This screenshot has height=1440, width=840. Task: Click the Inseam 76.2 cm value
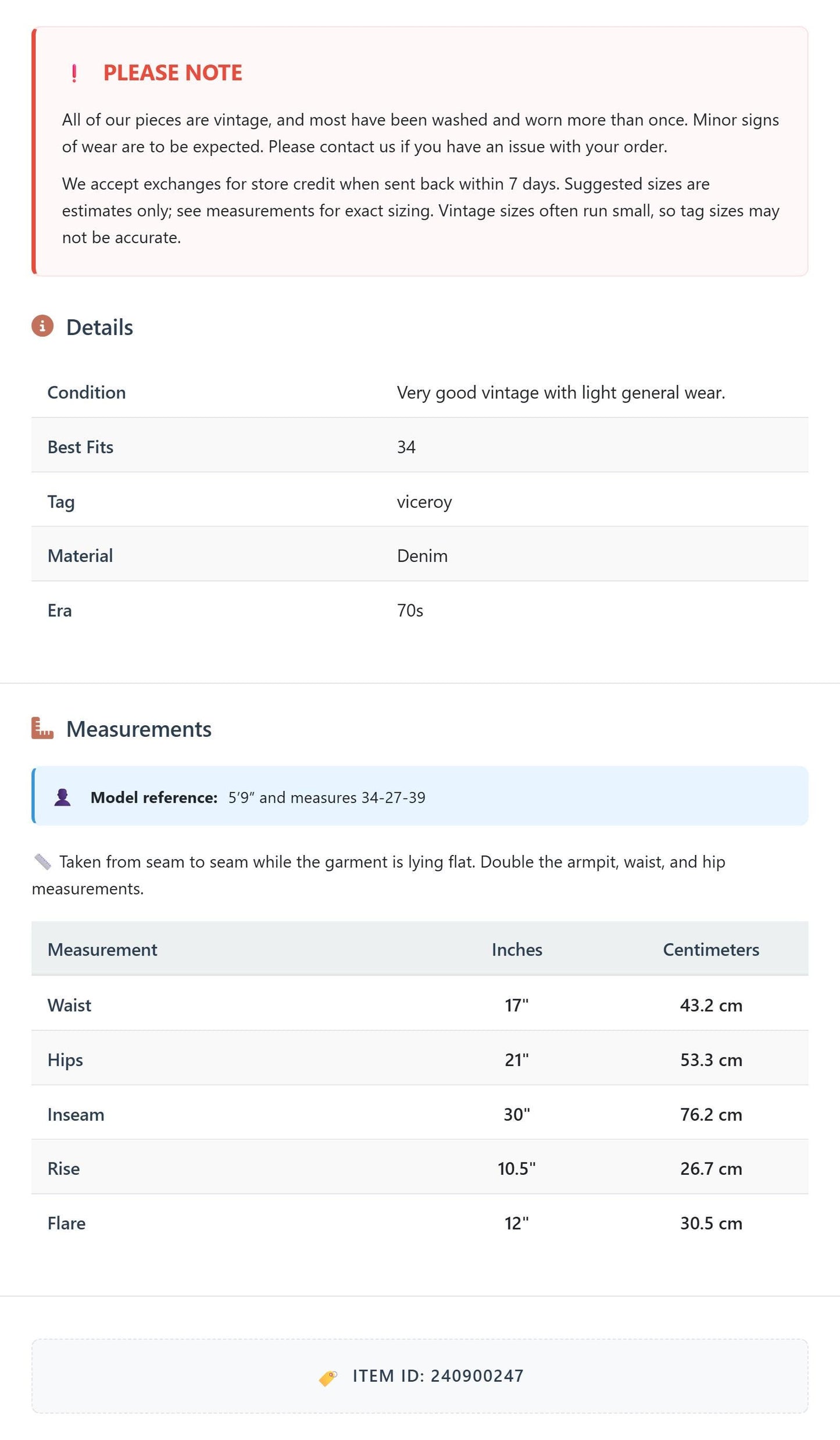[711, 1114]
